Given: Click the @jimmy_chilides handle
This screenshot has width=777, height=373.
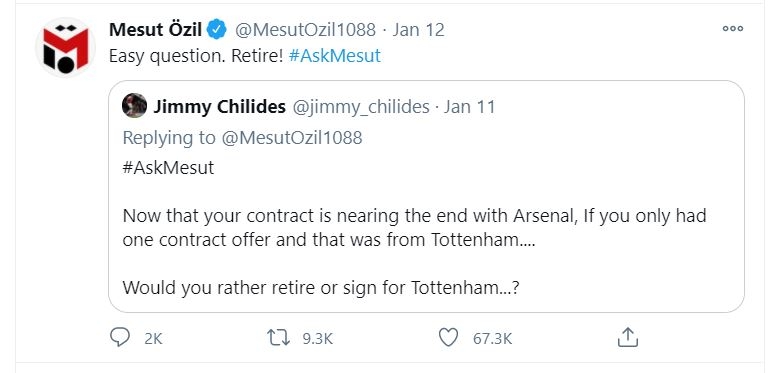Looking at the screenshot, I should click(x=361, y=107).
